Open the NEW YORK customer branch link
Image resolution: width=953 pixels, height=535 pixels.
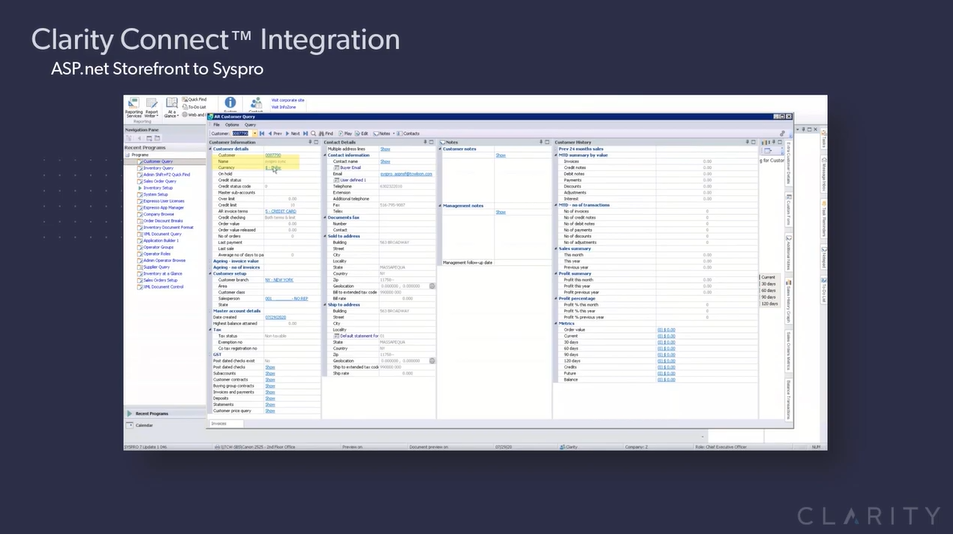279,280
